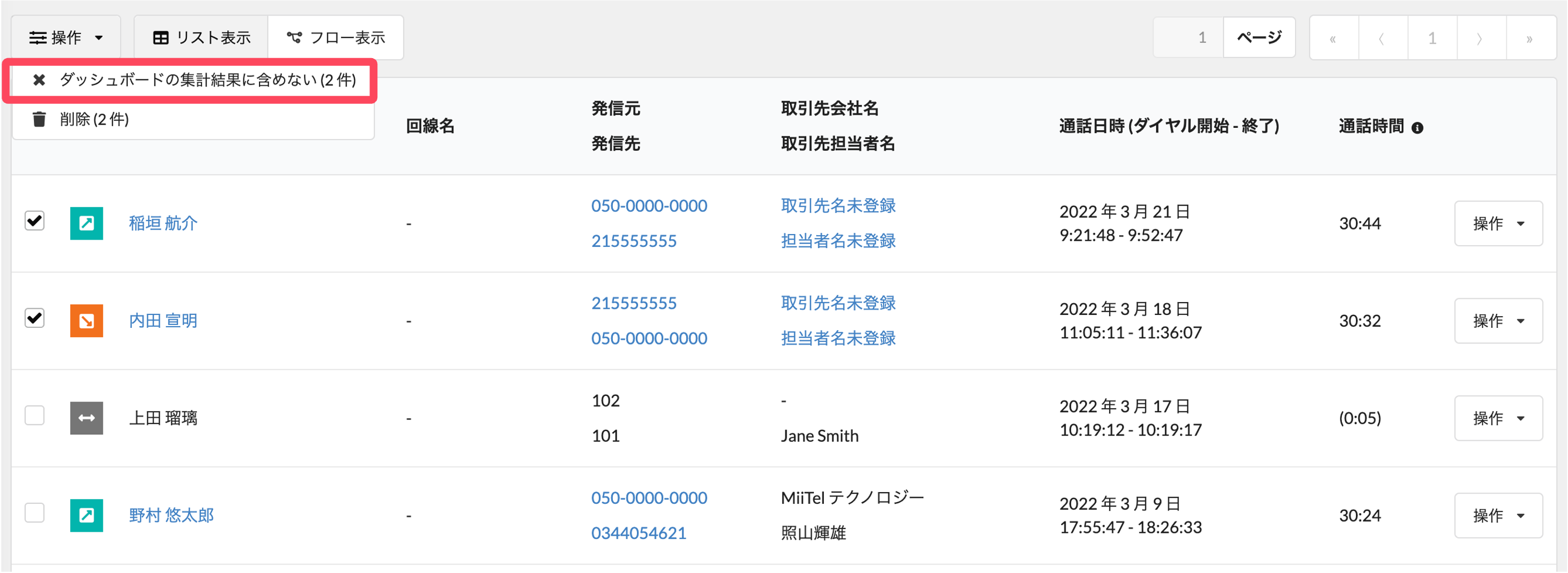The image size is (1568, 573).
Task: Open 担当者名未登録 in 稲垣 航介 row
Action: pos(838,241)
